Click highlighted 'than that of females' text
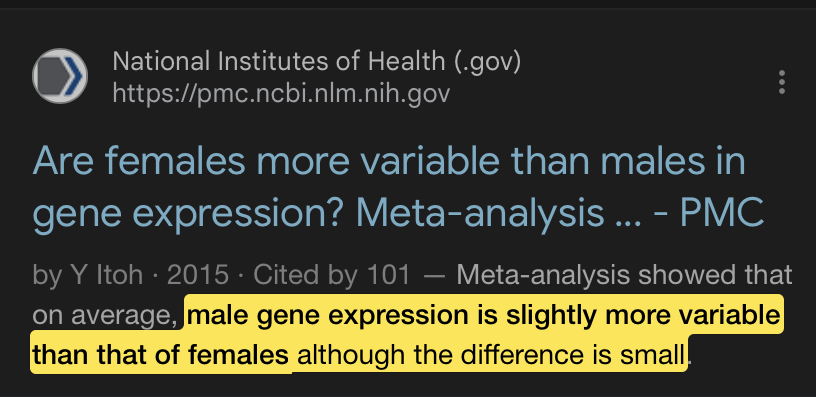This screenshot has height=397, width=816. click(x=160, y=355)
